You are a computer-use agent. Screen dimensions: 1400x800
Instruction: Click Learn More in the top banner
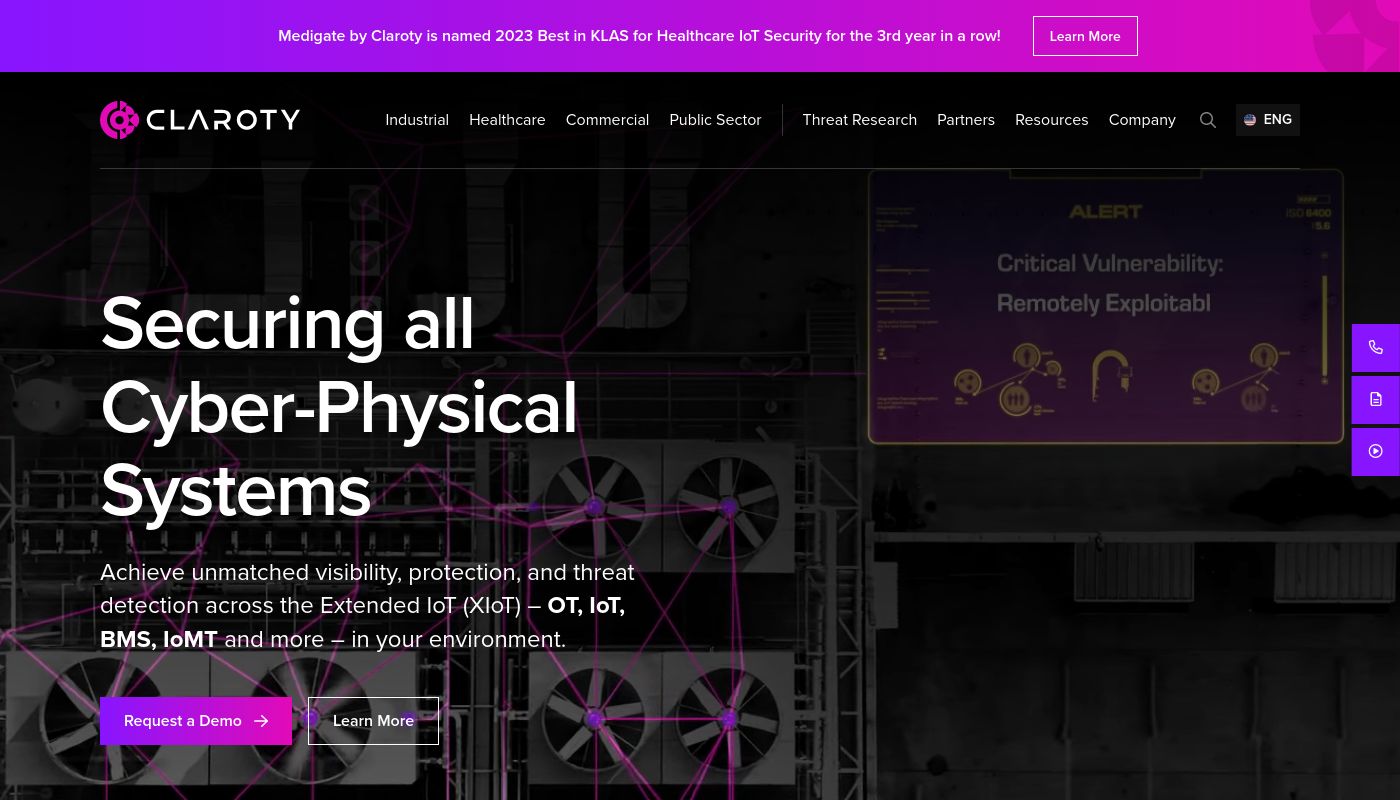[x=1085, y=36]
